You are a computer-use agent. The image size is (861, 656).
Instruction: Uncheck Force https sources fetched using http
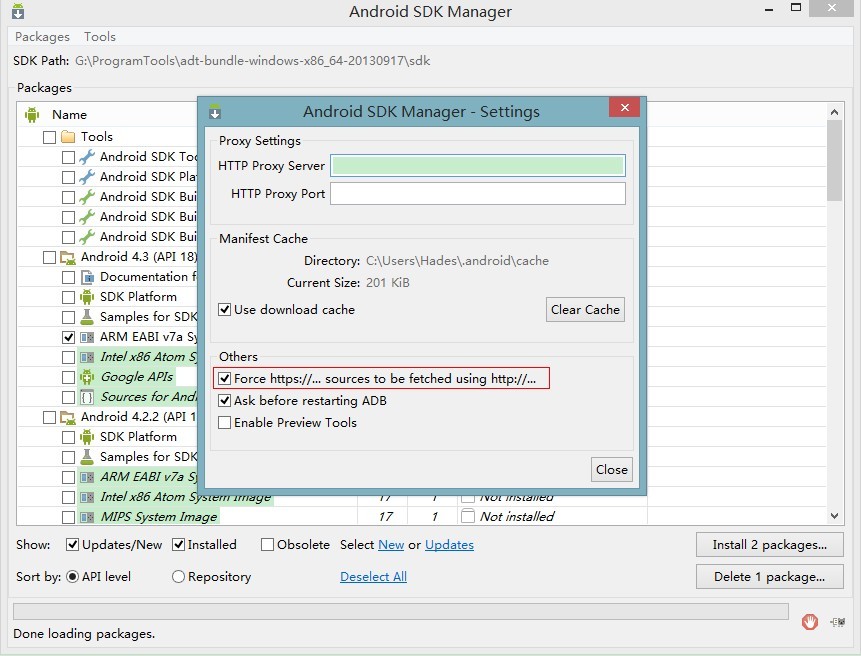click(225, 379)
